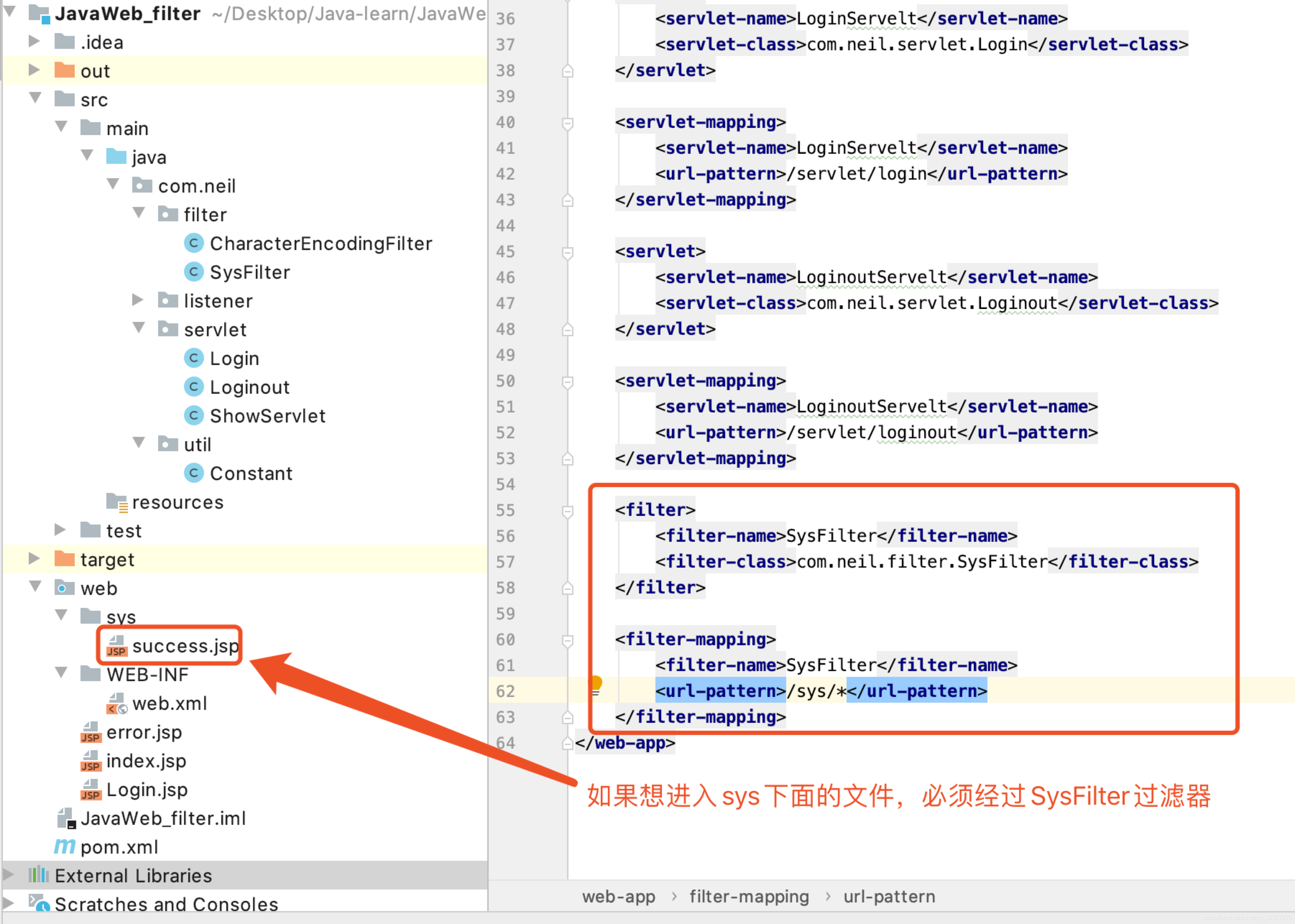Select ShowServlet in the project tree
The width and height of the screenshot is (1295, 924).
[267, 416]
